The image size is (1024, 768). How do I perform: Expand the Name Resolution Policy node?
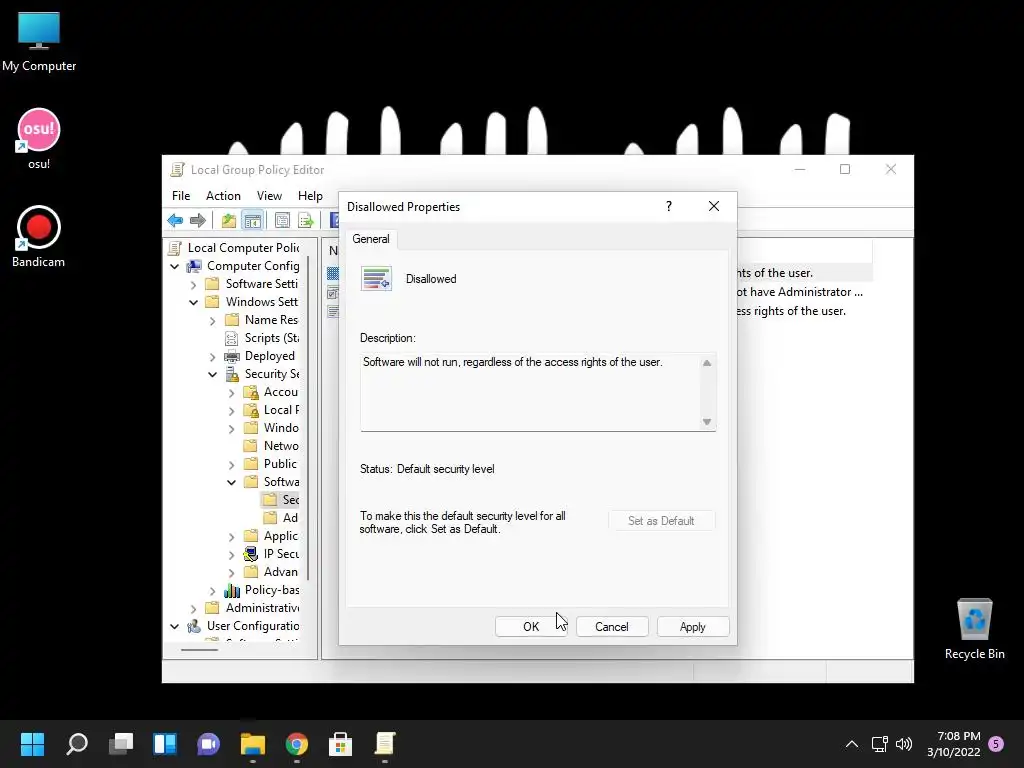pyautogui.click(x=212, y=321)
